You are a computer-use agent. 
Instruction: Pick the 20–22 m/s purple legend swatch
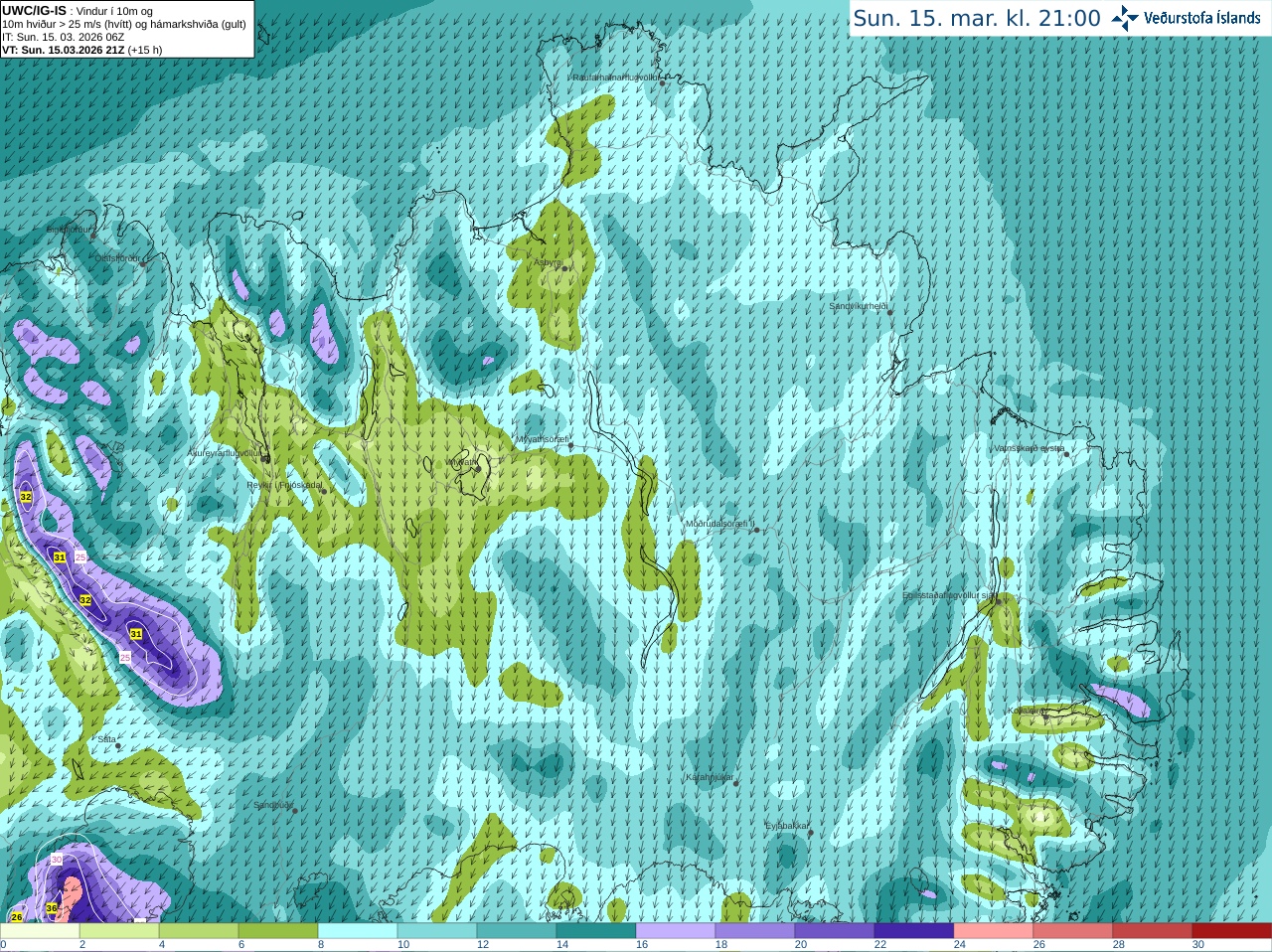point(835,931)
